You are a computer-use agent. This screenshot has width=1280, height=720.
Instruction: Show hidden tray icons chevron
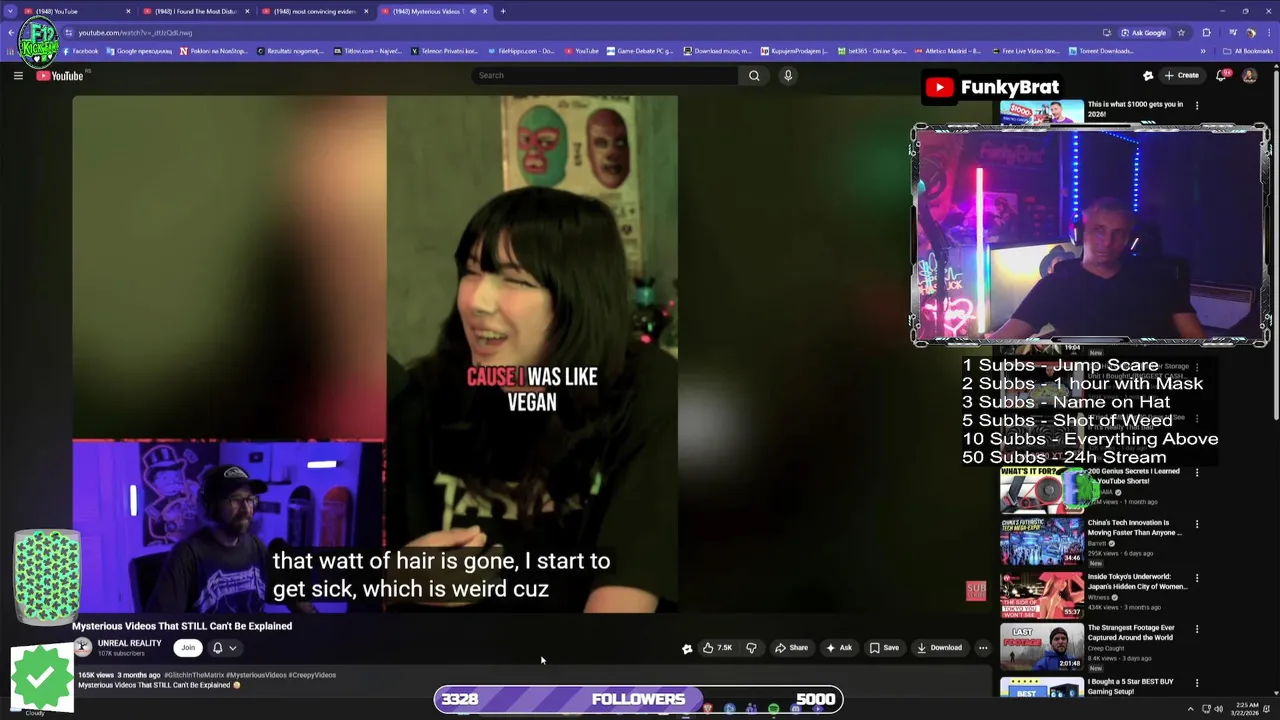1190,709
